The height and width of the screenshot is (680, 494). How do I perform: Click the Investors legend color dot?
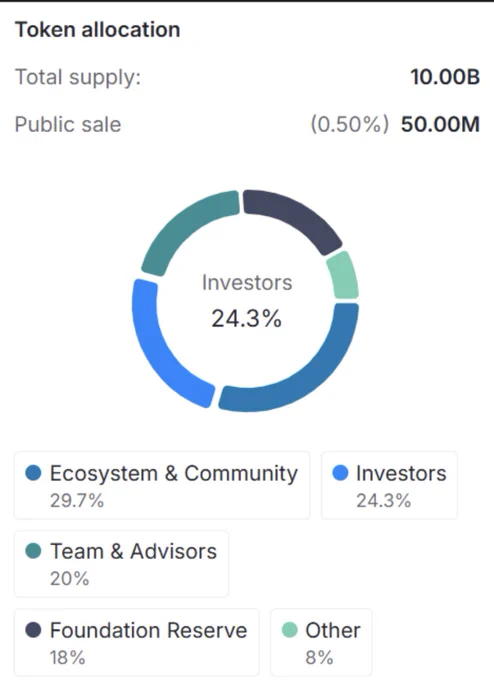click(340, 473)
